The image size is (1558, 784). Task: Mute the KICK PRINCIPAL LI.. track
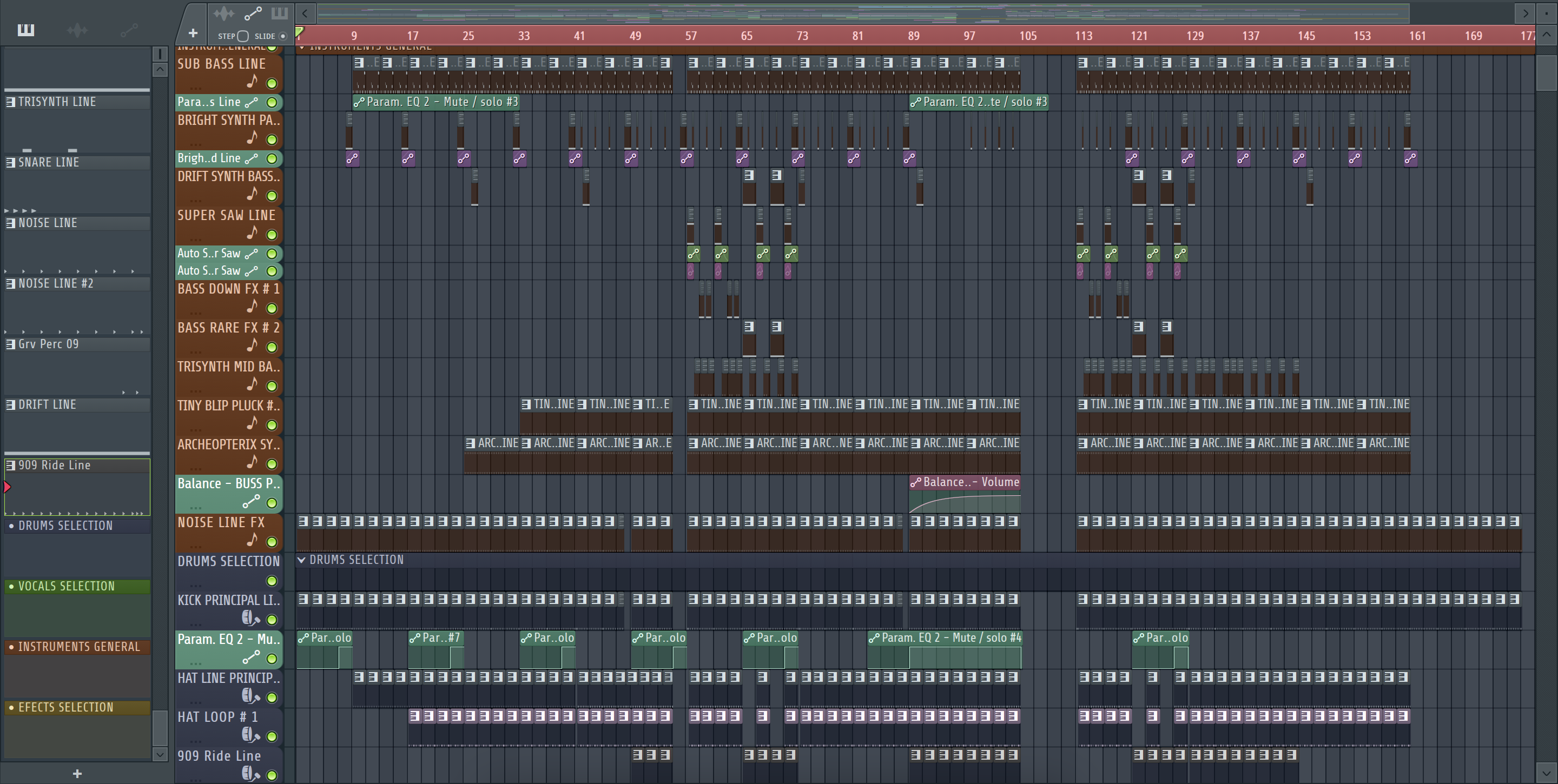[x=272, y=620]
